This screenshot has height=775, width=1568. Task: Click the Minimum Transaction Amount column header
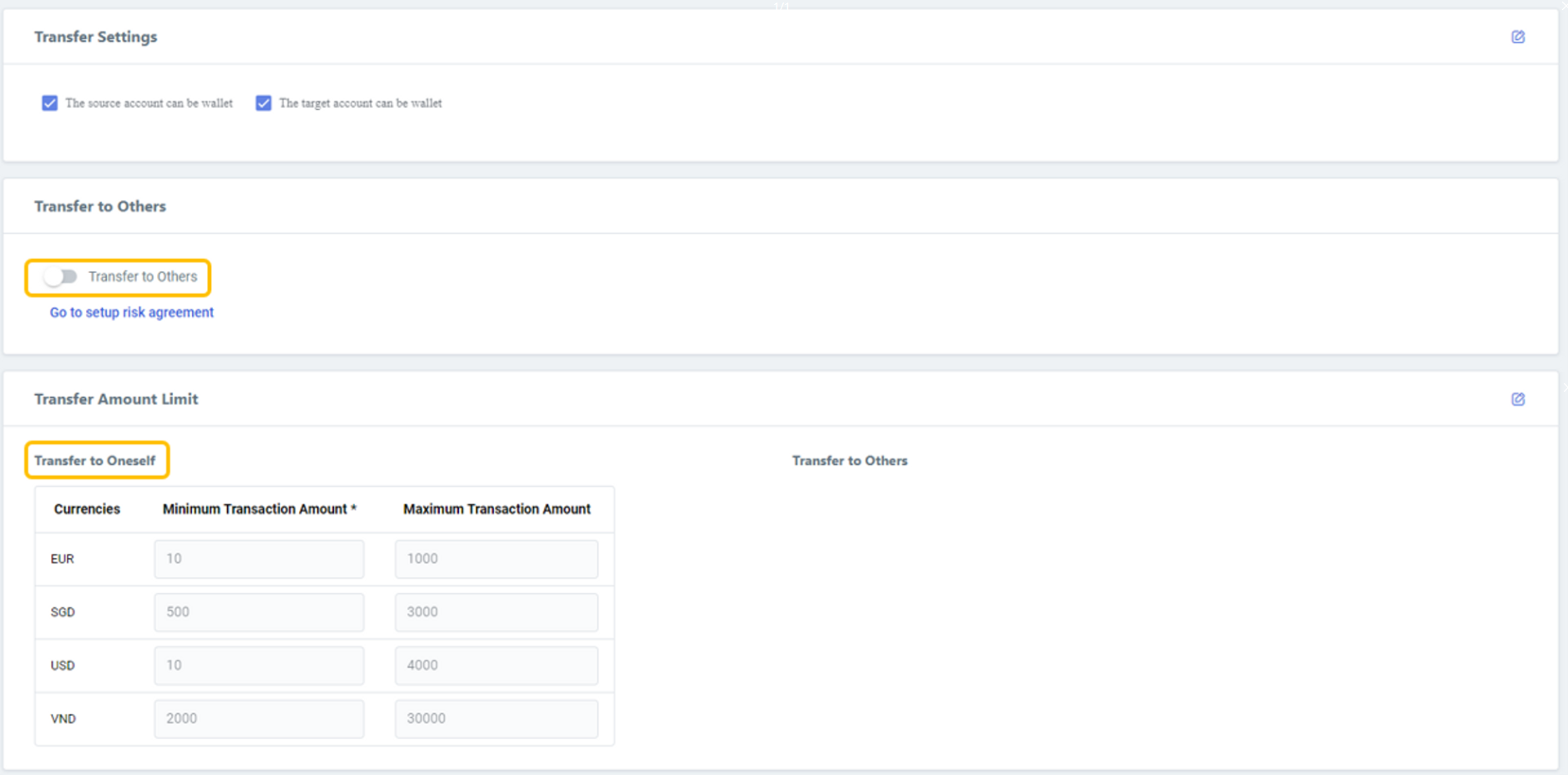coord(259,509)
